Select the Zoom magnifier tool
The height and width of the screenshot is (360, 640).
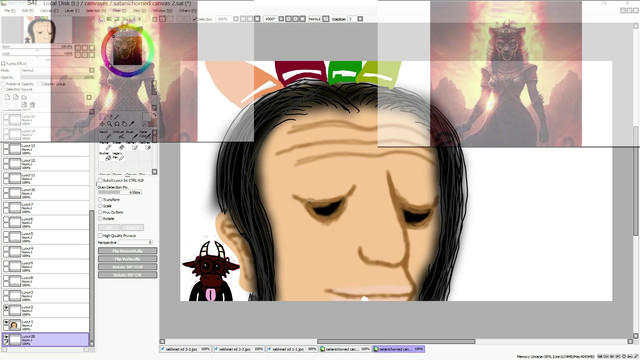109,124
